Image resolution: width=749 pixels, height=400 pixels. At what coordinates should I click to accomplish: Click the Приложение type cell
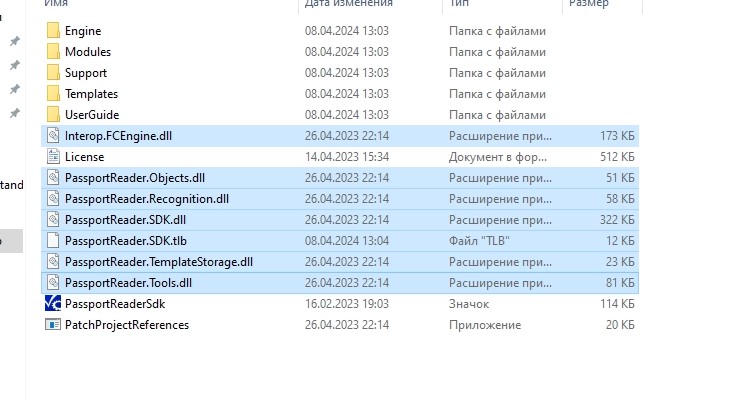coord(485,325)
